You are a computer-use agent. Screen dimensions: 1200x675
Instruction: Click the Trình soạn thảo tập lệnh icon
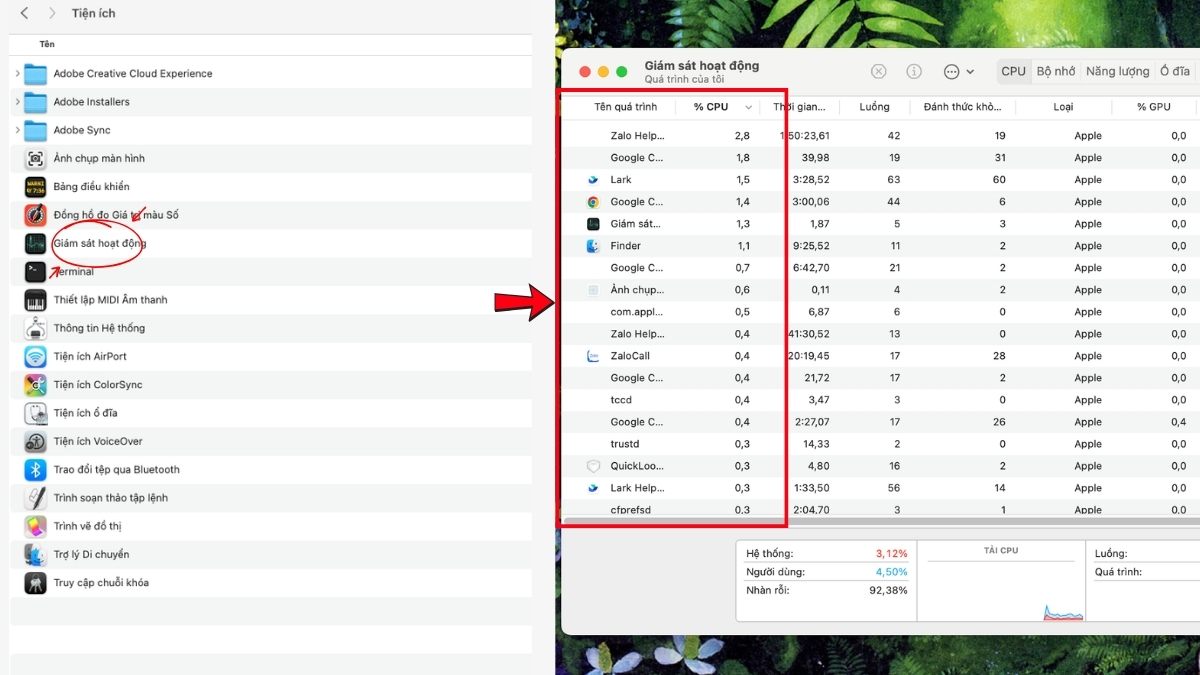36,498
